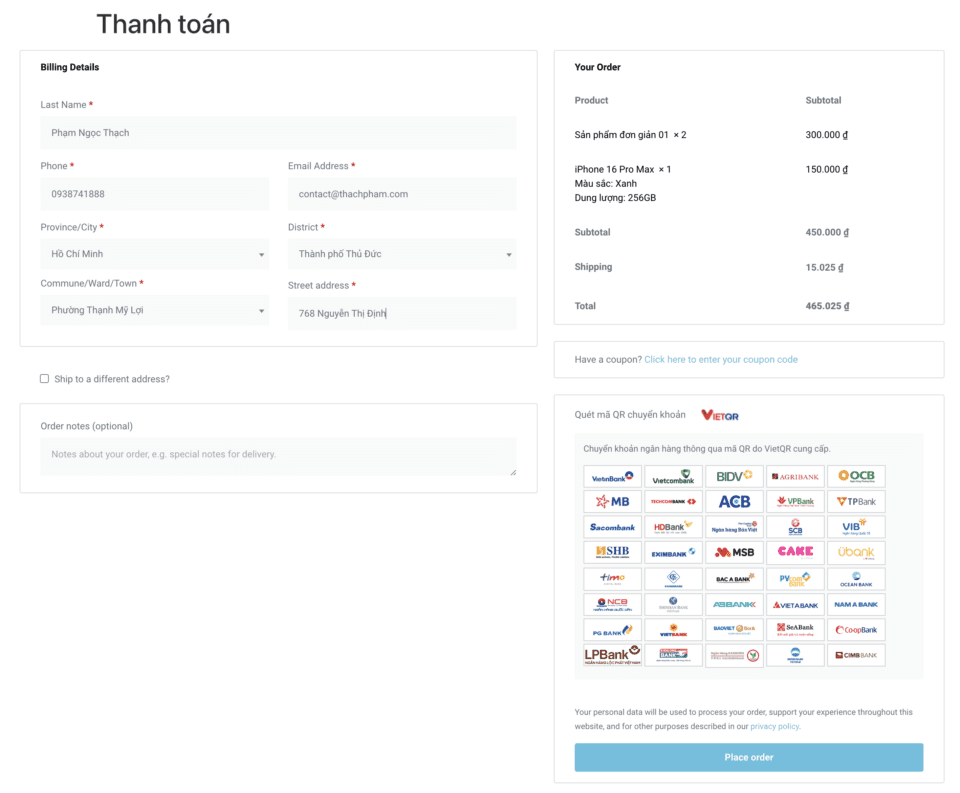Open the Commune/Ward/Town dropdown
Screen dimensions: 960x793
tap(155, 310)
